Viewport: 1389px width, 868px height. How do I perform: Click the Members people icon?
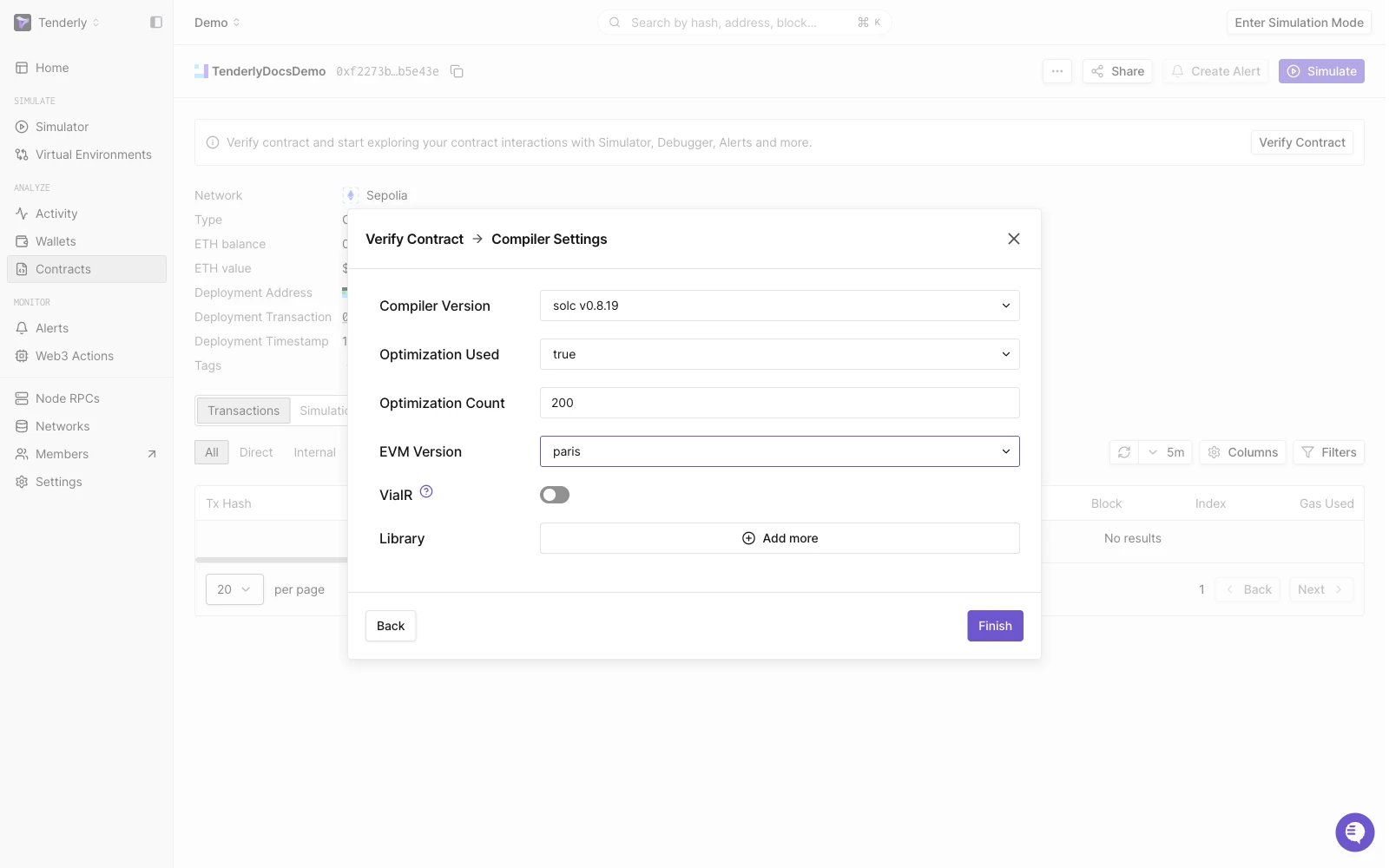(22, 454)
